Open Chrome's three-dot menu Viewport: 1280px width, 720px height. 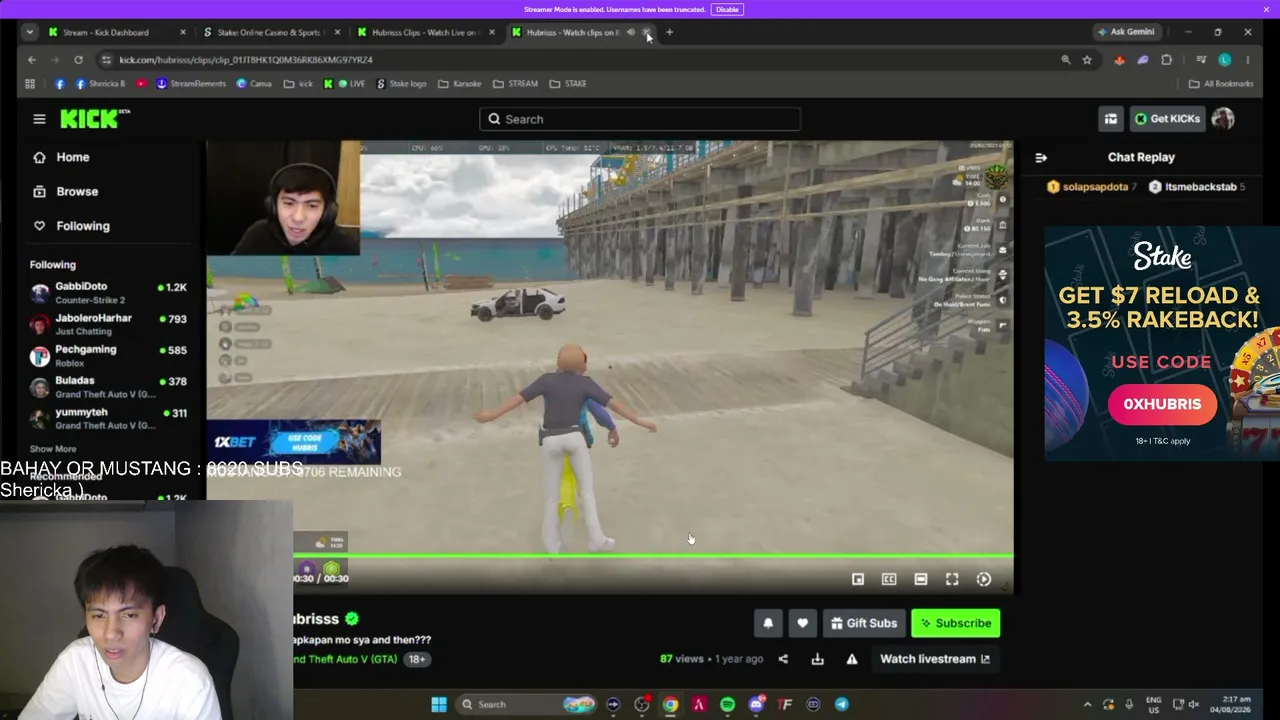tap(1247, 60)
